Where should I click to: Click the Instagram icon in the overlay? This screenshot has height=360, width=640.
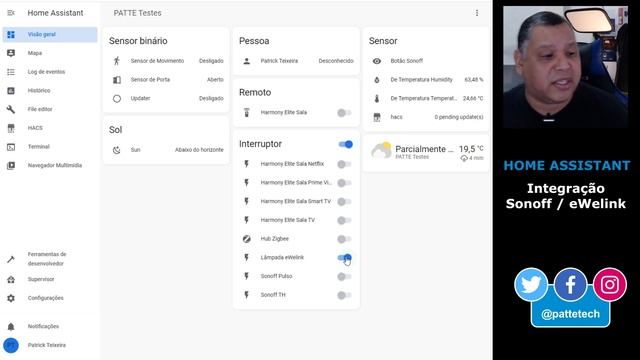609,284
